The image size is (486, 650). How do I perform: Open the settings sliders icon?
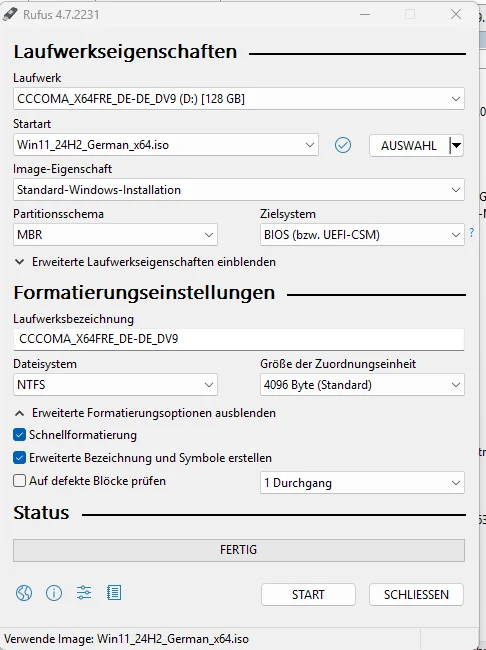(84, 593)
